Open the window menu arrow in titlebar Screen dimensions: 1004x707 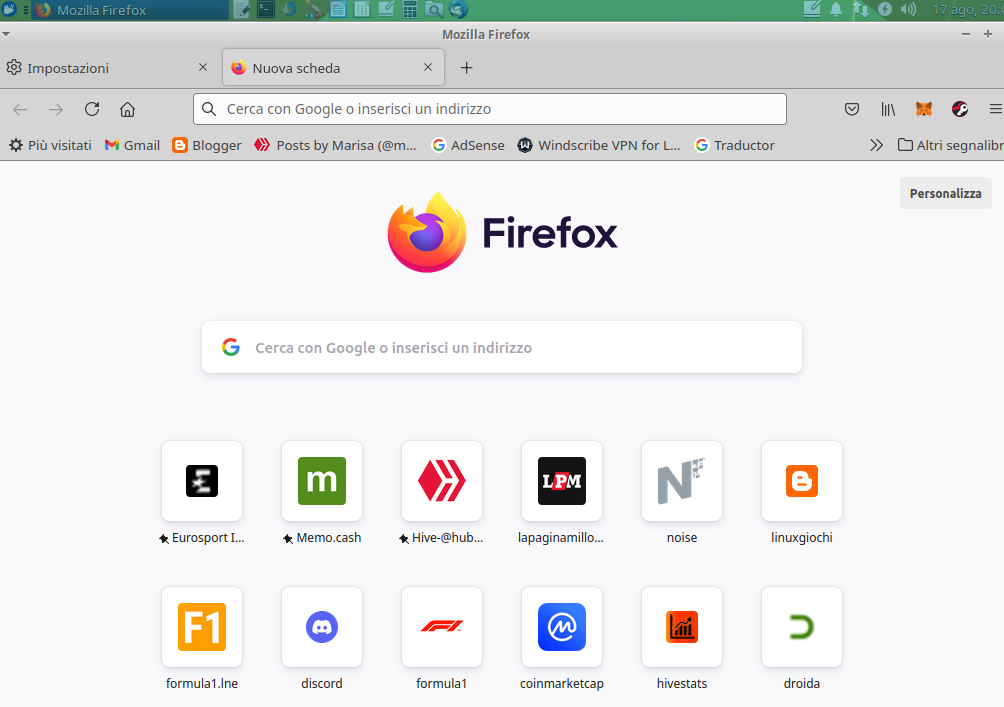[6, 34]
